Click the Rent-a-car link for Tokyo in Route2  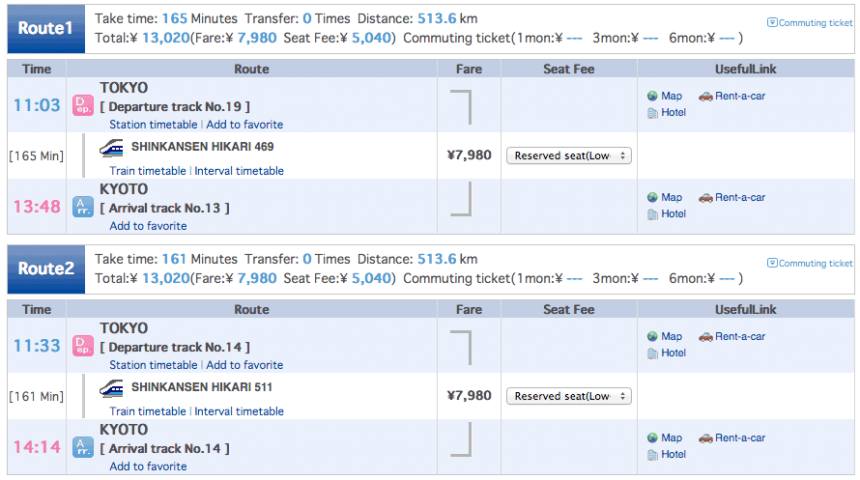(739, 337)
